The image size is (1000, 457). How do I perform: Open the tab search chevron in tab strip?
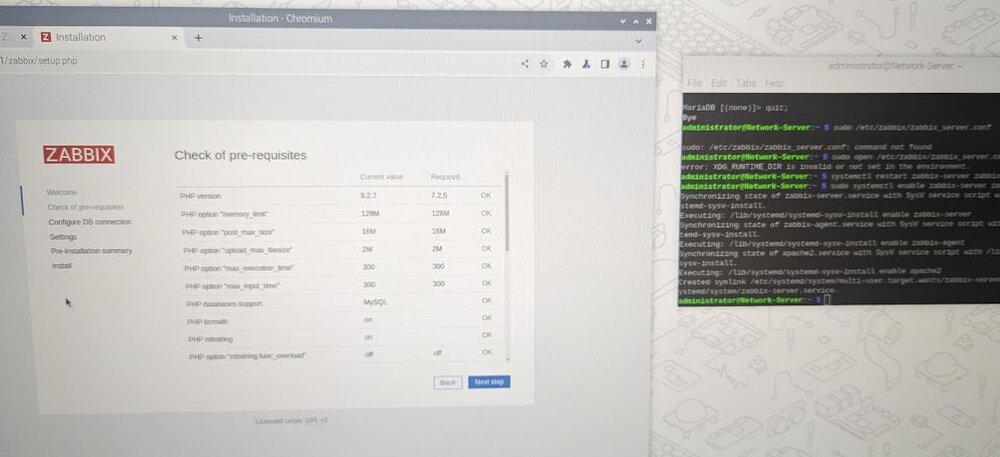point(638,41)
